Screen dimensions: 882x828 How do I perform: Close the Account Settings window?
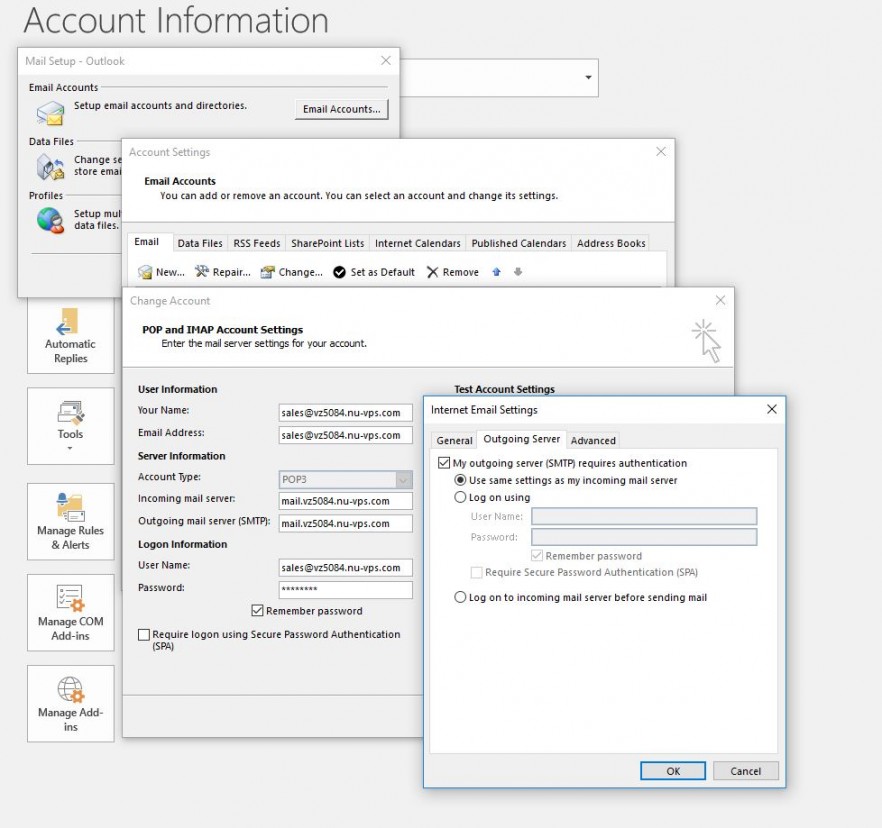[x=661, y=152]
